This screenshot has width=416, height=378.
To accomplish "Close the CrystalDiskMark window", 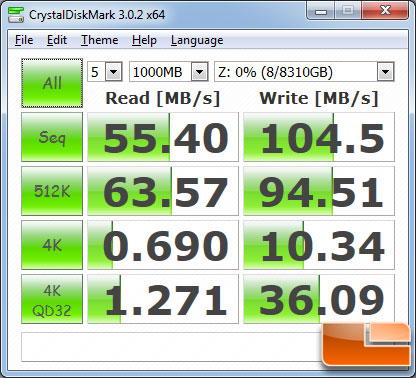I will pos(386,11).
